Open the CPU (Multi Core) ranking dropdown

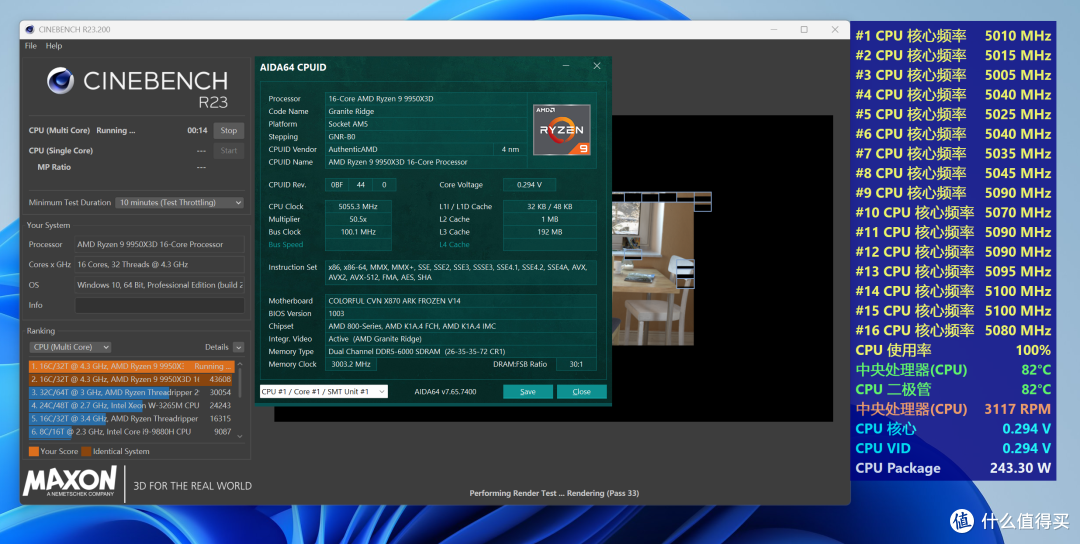(70, 347)
